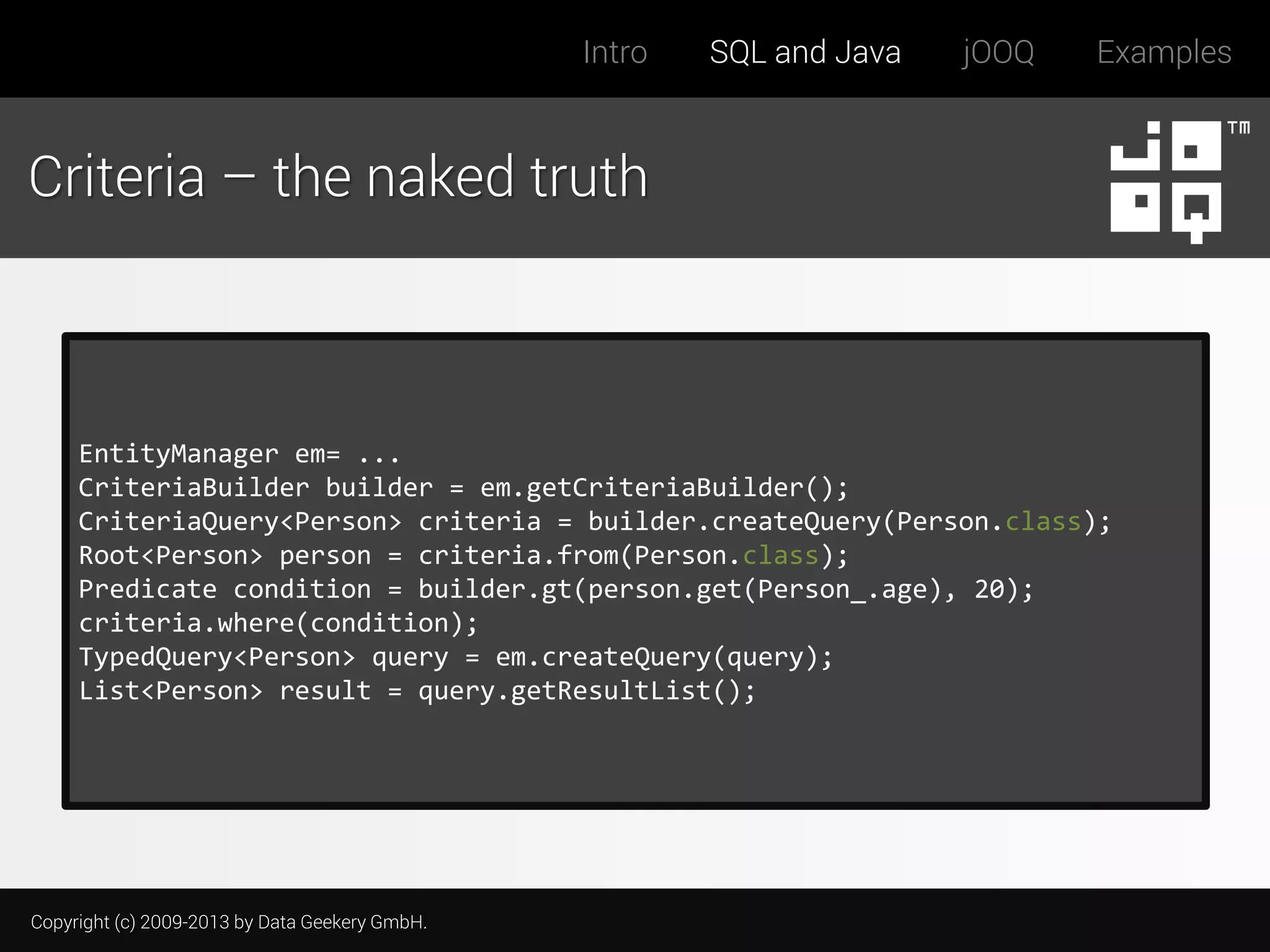The height and width of the screenshot is (952, 1270).
Task: Click the 'criteria.where(condition);' line
Action: 278,623
